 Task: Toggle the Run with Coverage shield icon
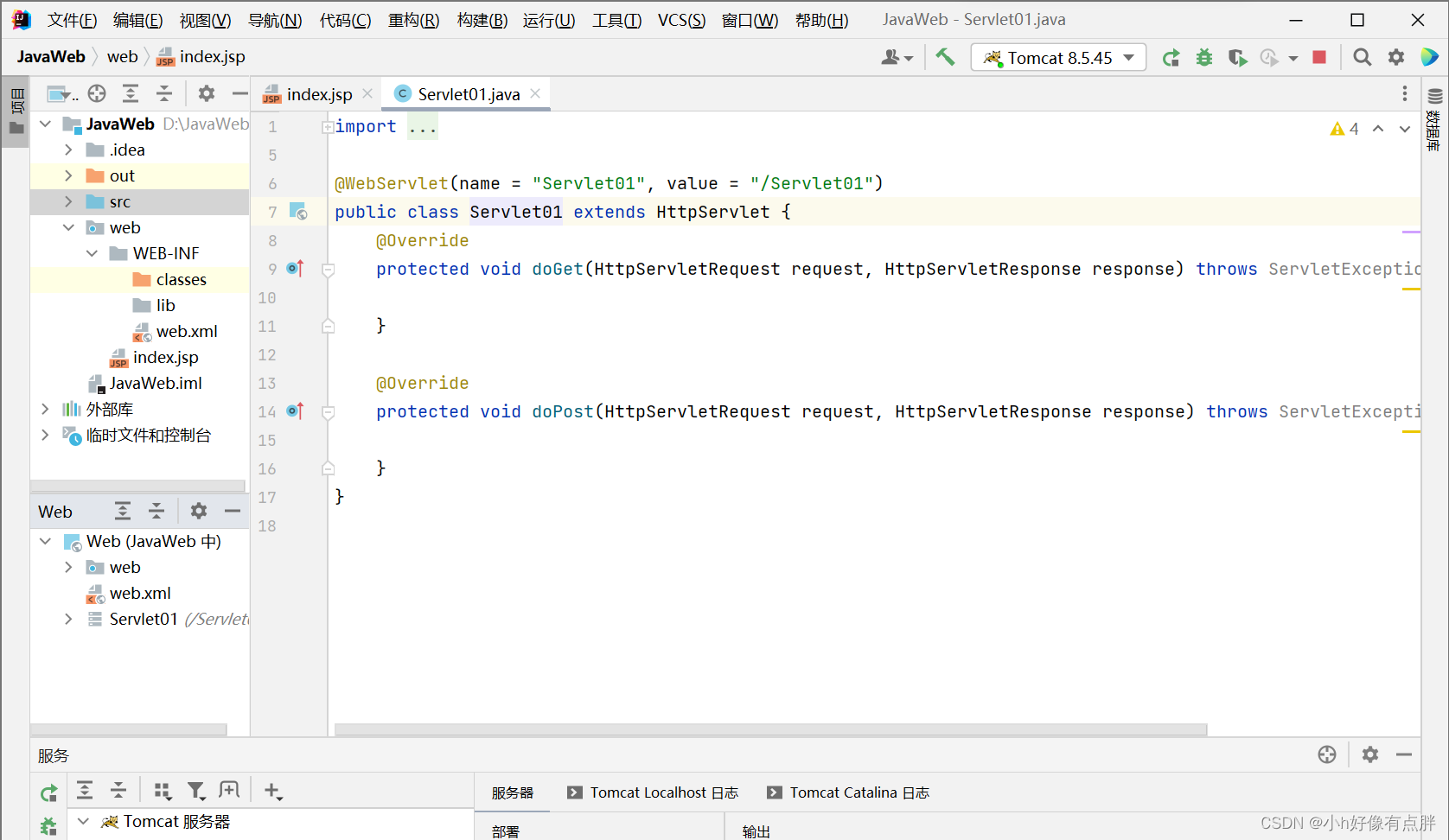point(1238,57)
